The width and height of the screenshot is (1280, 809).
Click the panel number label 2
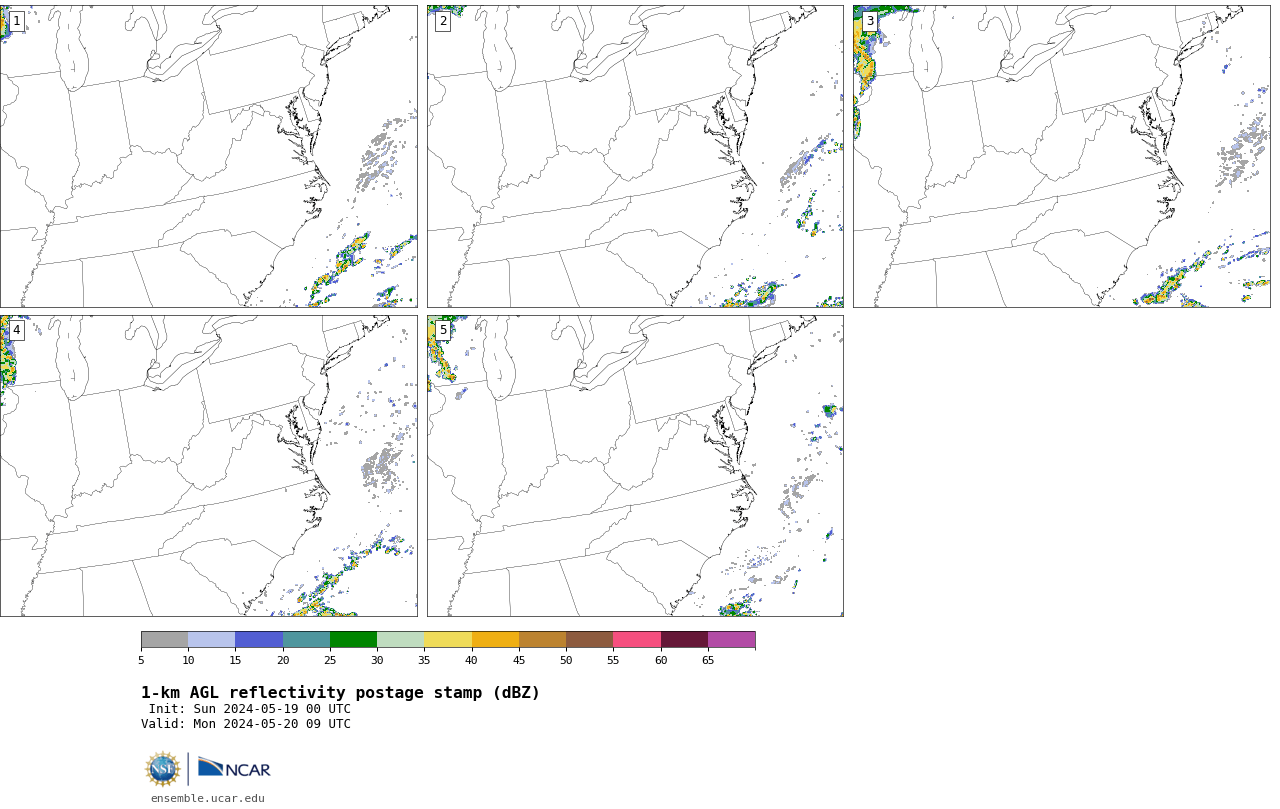pyautogui.click(x=443, y=21)
